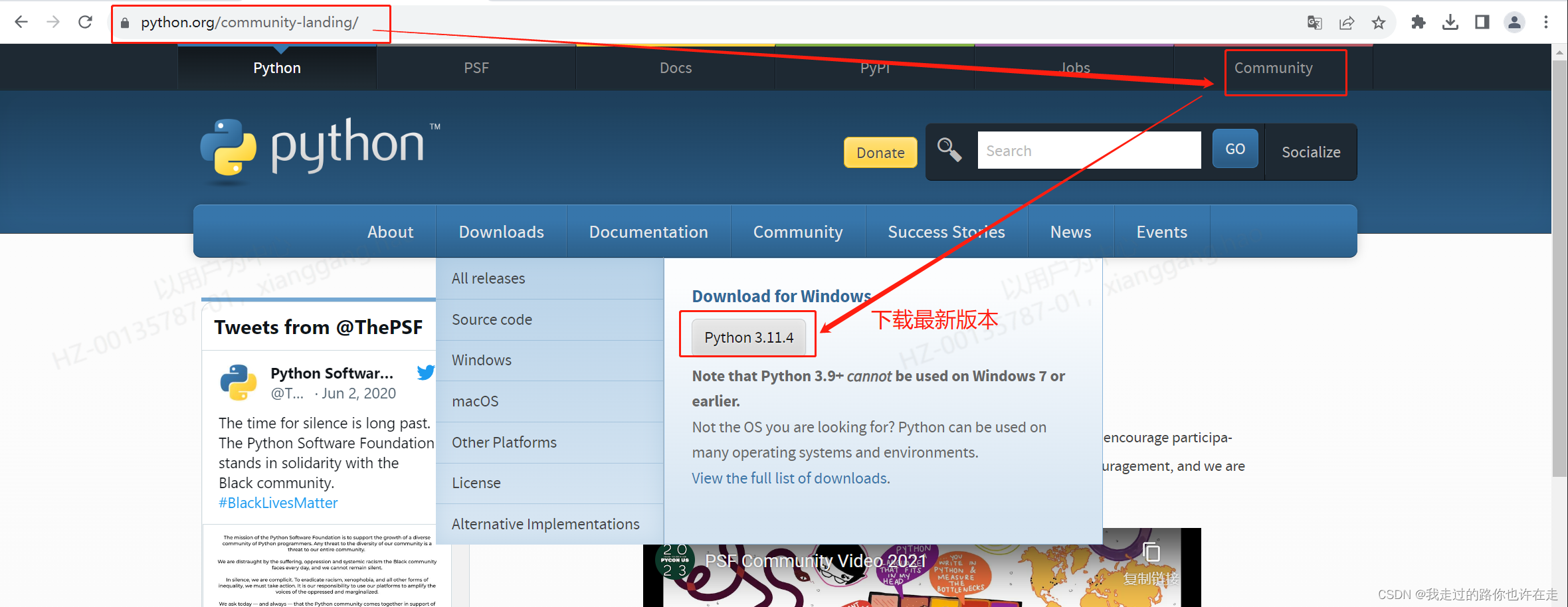Select the Python top tab

tap(277, 68)
